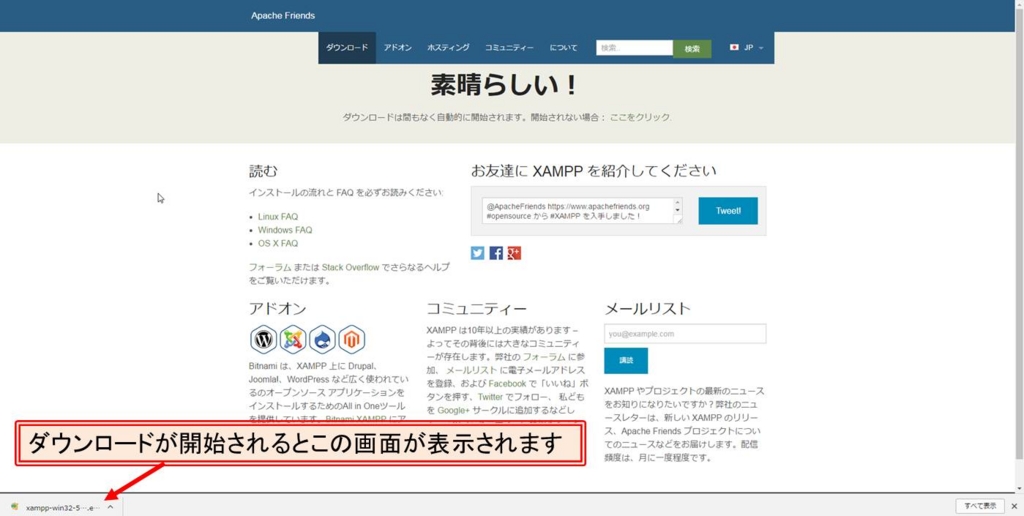This screenshot has height=516, width=1024.
Task: Open the Drupal add-on icon
Action: 322,339
